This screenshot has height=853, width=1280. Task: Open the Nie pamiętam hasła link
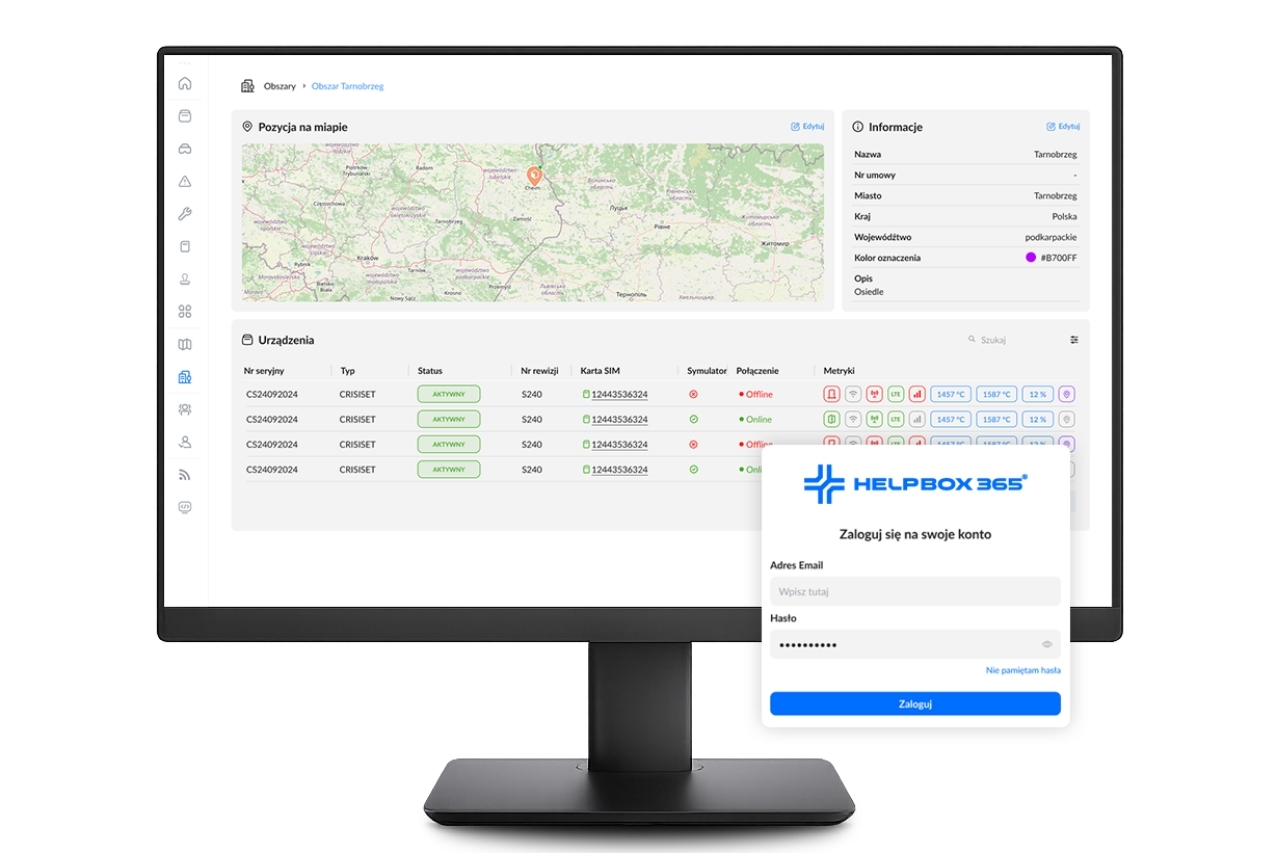[x=1022, y=671]
